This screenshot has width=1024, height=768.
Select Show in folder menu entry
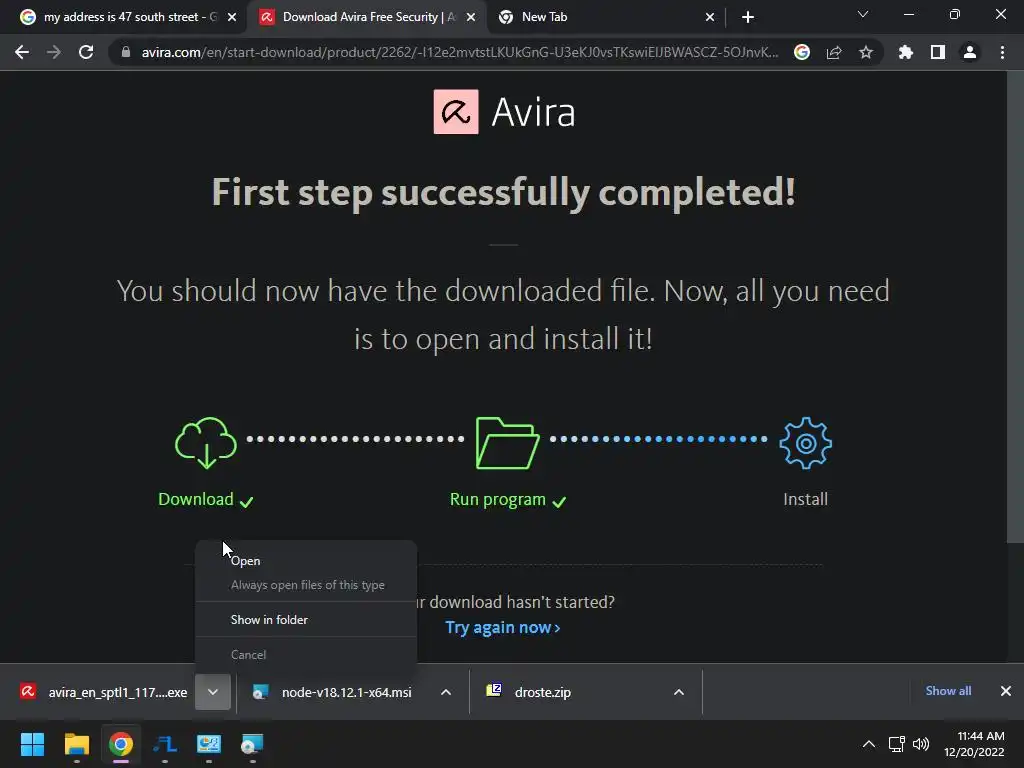306,620
